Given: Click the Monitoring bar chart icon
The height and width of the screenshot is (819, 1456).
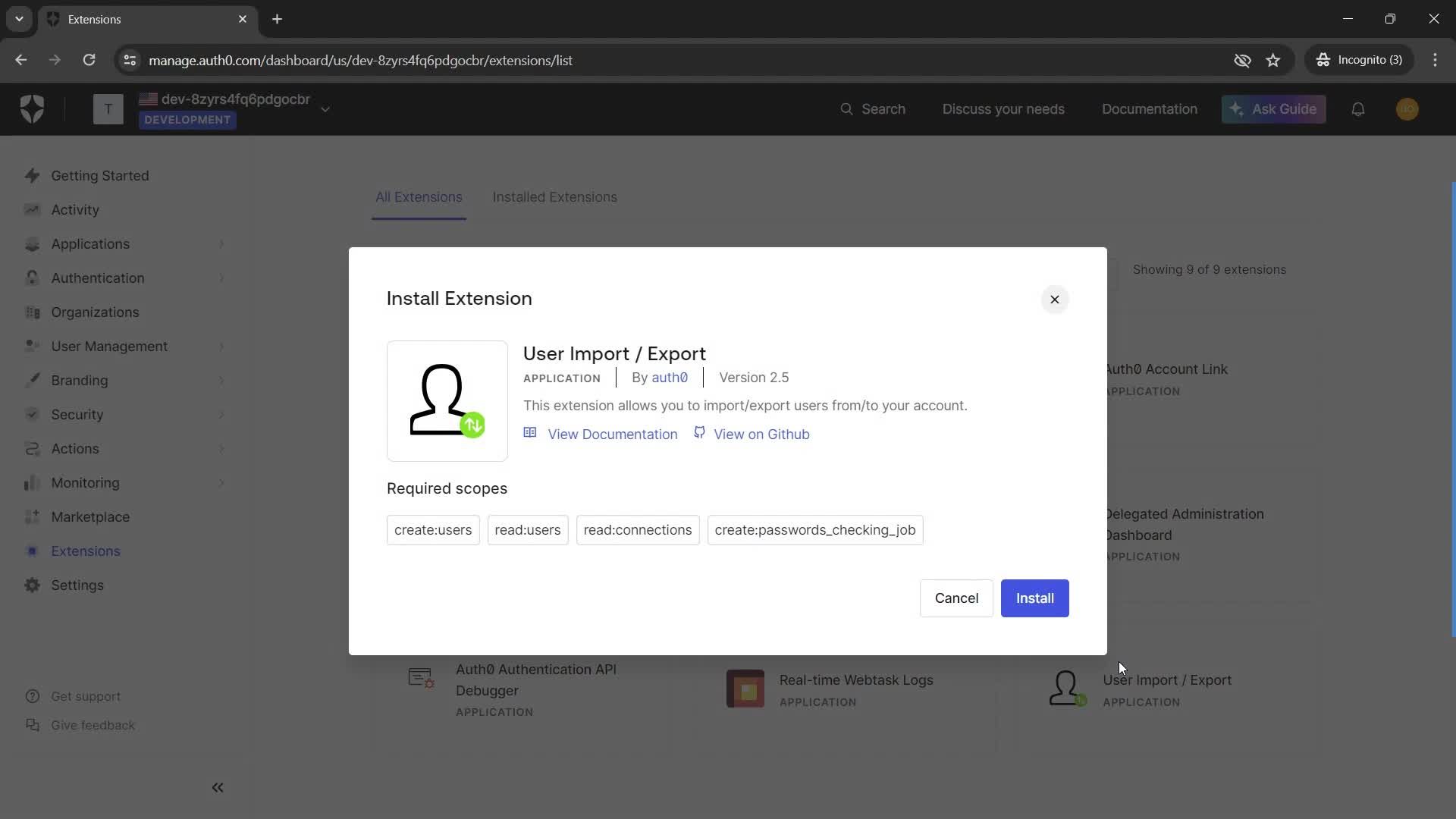Looking at the screenshot, I should 32,483.
